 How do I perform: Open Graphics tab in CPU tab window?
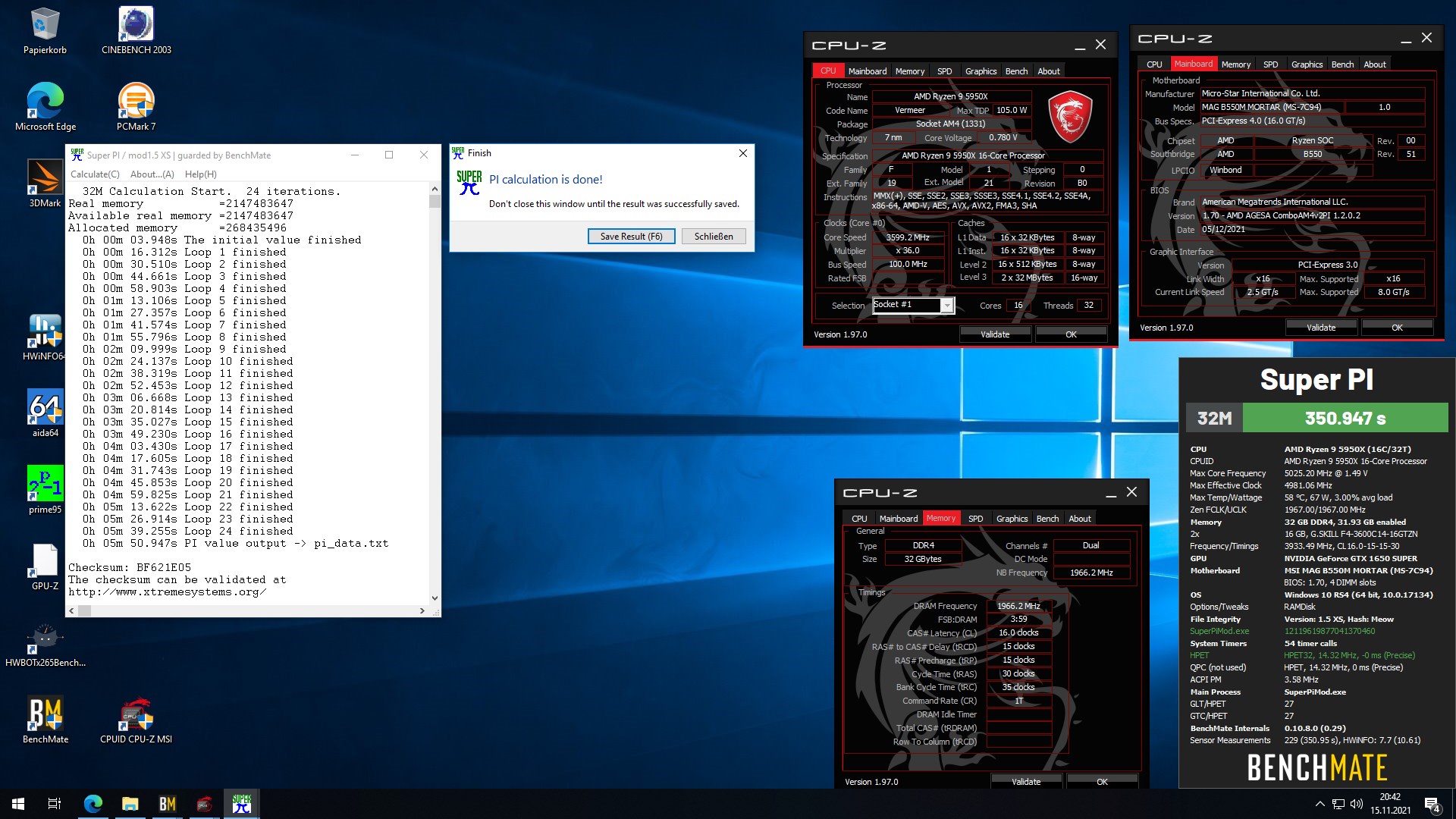coord(981,71)
